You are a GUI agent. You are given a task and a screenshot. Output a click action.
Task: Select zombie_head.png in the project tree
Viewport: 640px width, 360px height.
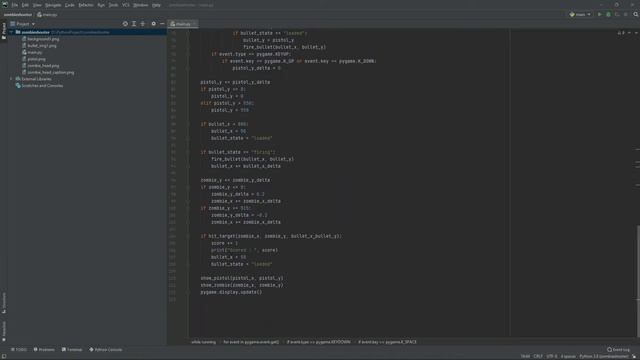click(x=43, y=66)
